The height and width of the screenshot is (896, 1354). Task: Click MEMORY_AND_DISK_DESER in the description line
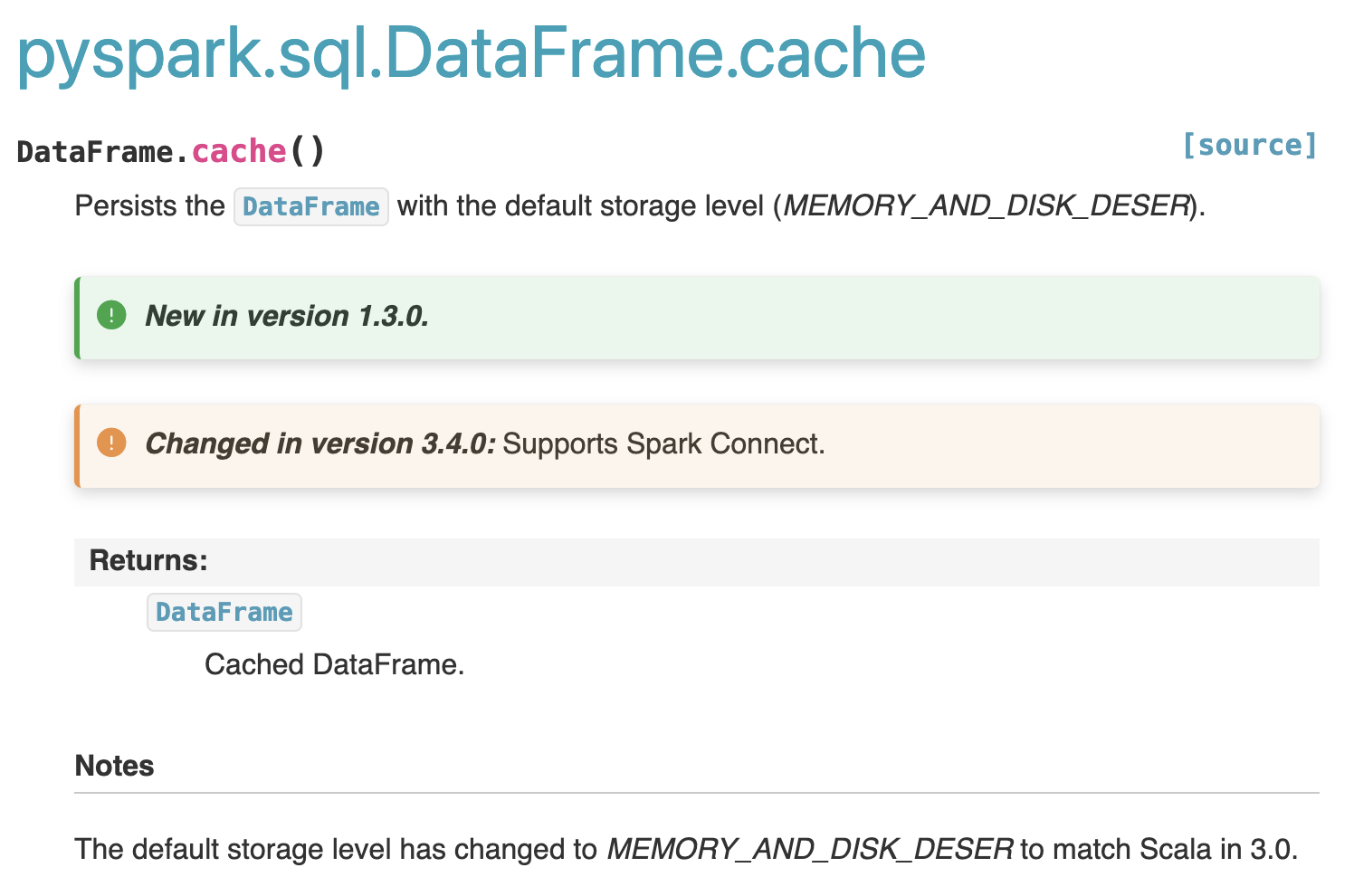tap(986, 206)
